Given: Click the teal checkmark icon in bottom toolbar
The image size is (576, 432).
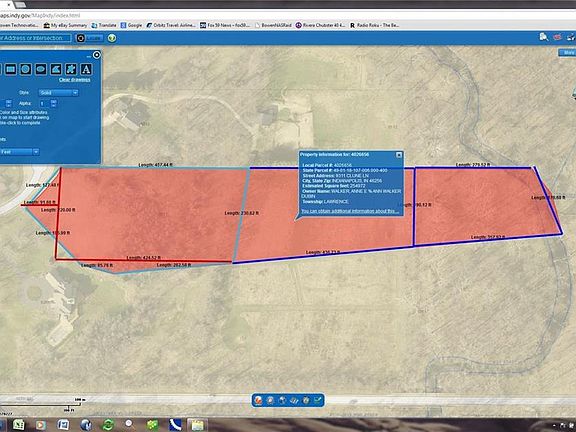Looking at the screenshot, I should pos(318,400).
